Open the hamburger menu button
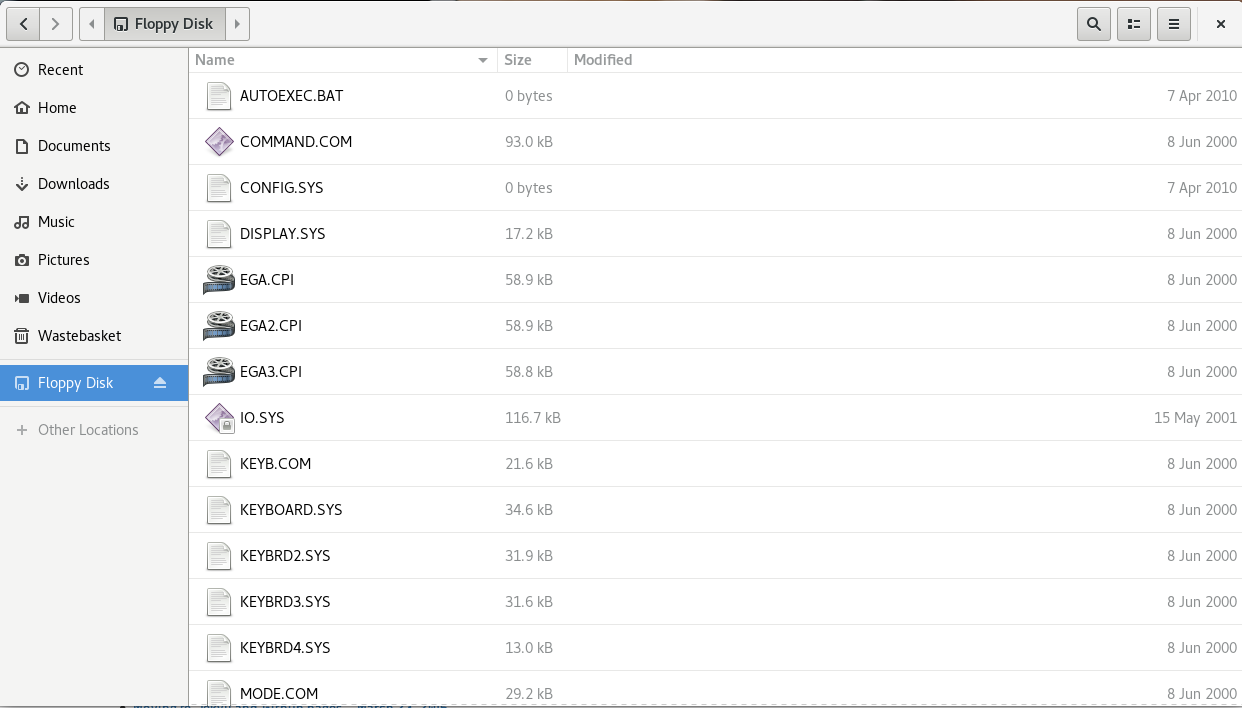Screen dimensions: 1242x708 click(x=1174, y=24)
